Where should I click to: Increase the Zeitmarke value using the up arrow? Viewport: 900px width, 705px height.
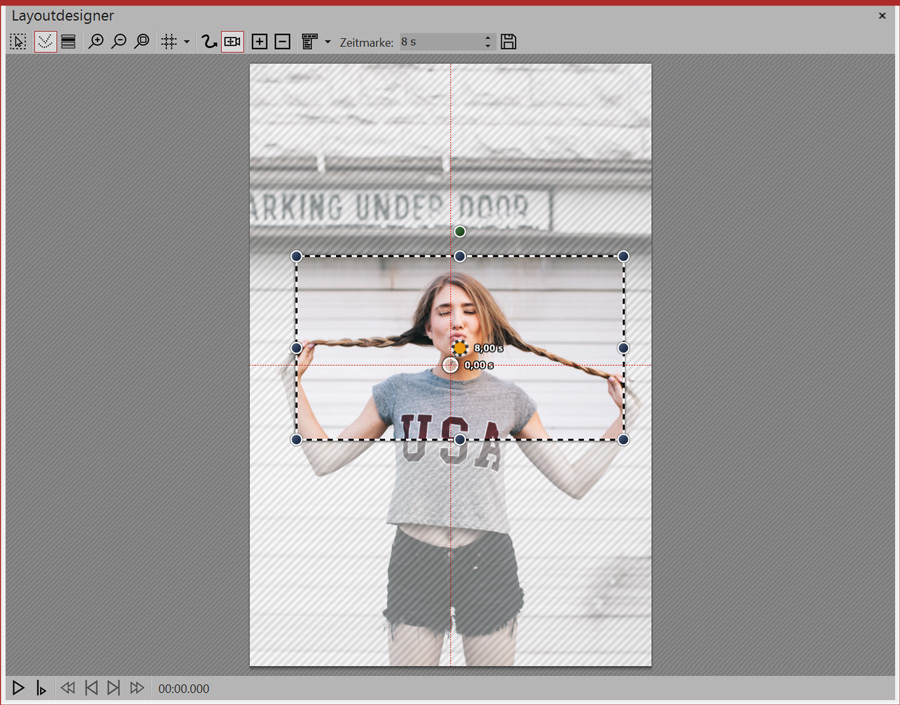click(488, 38)
